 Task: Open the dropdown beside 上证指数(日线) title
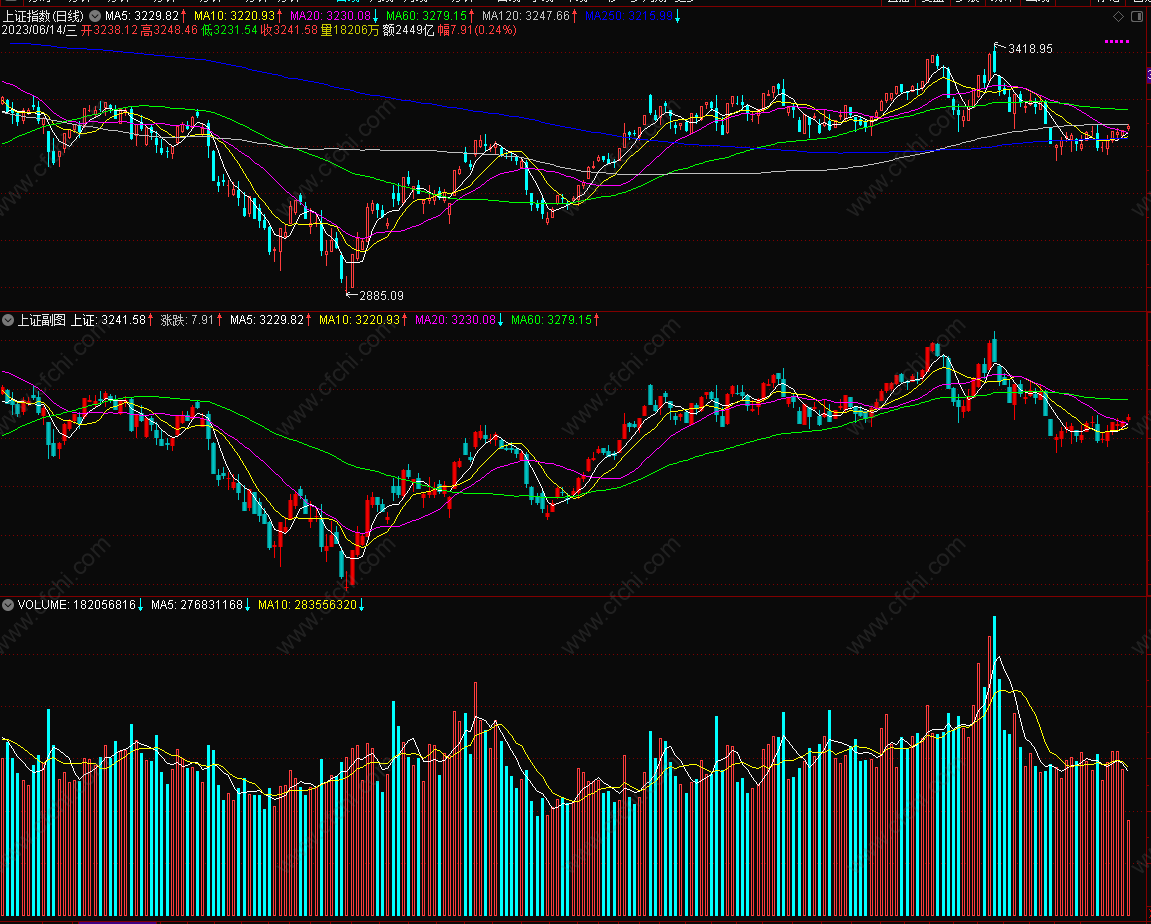95,15
